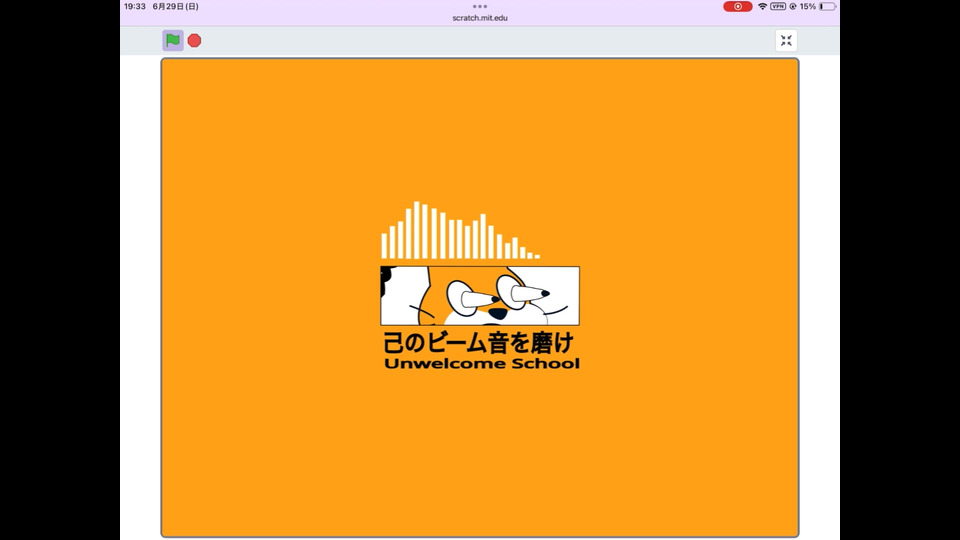Tap the red screen recording indicator

click(738, 6)
